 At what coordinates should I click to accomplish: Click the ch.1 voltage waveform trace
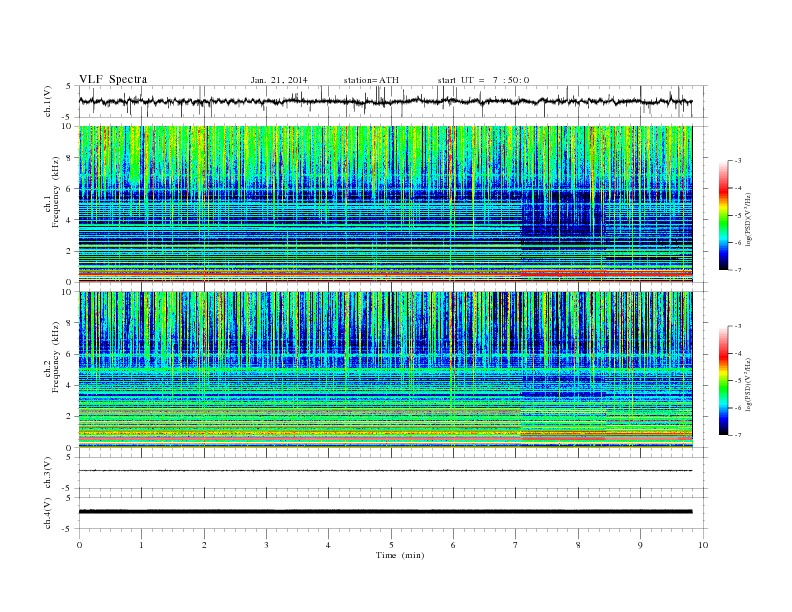385,101
